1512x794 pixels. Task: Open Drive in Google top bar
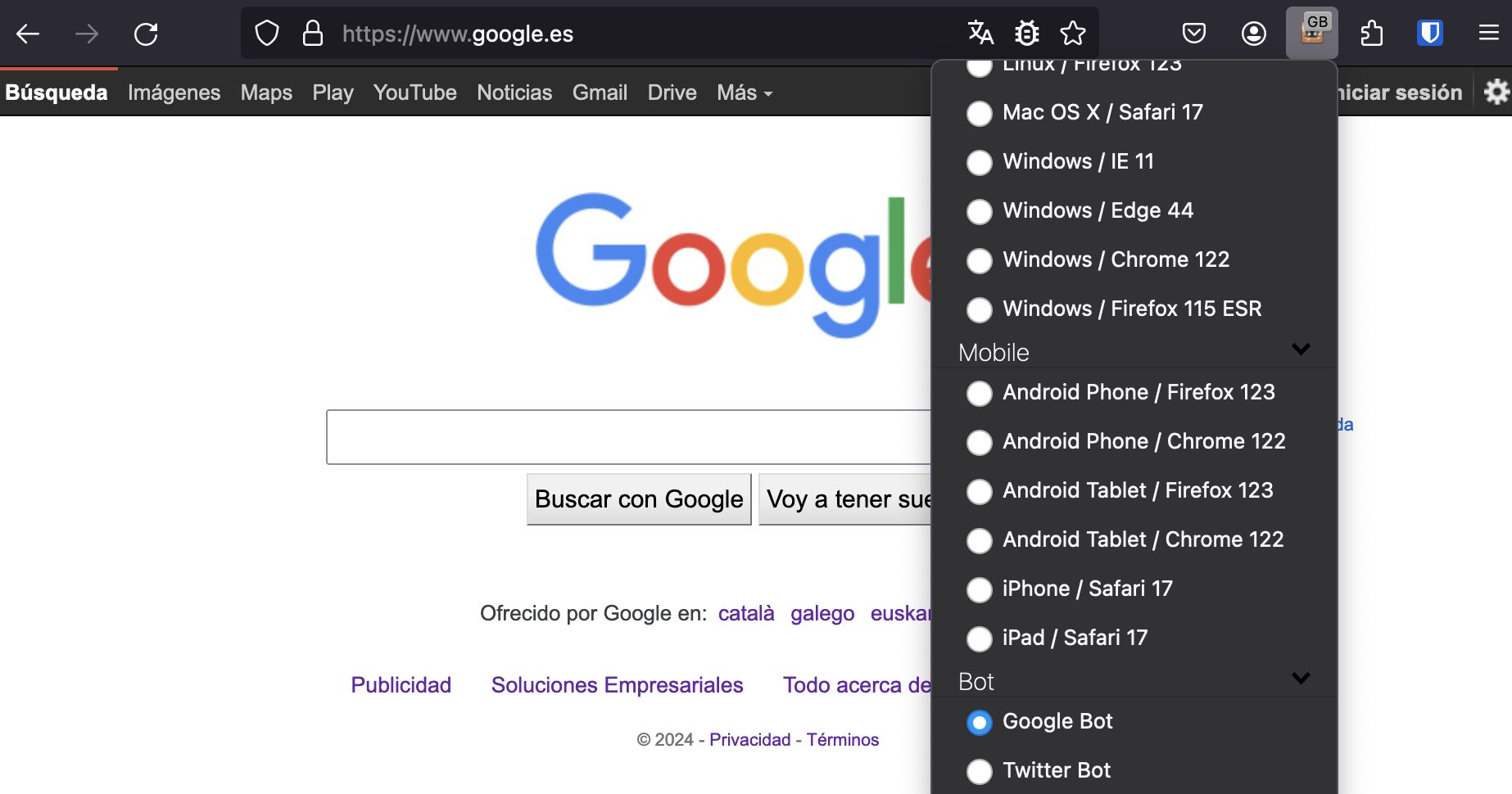click(x=672, y=92)
